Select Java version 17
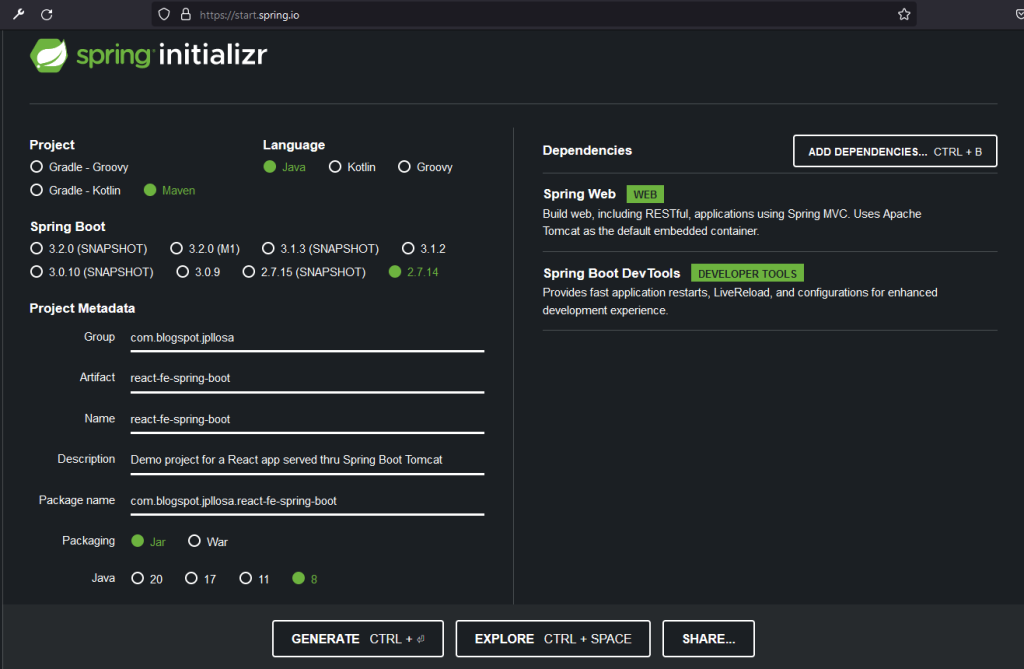1024x669 pixels. coord(191,578)
